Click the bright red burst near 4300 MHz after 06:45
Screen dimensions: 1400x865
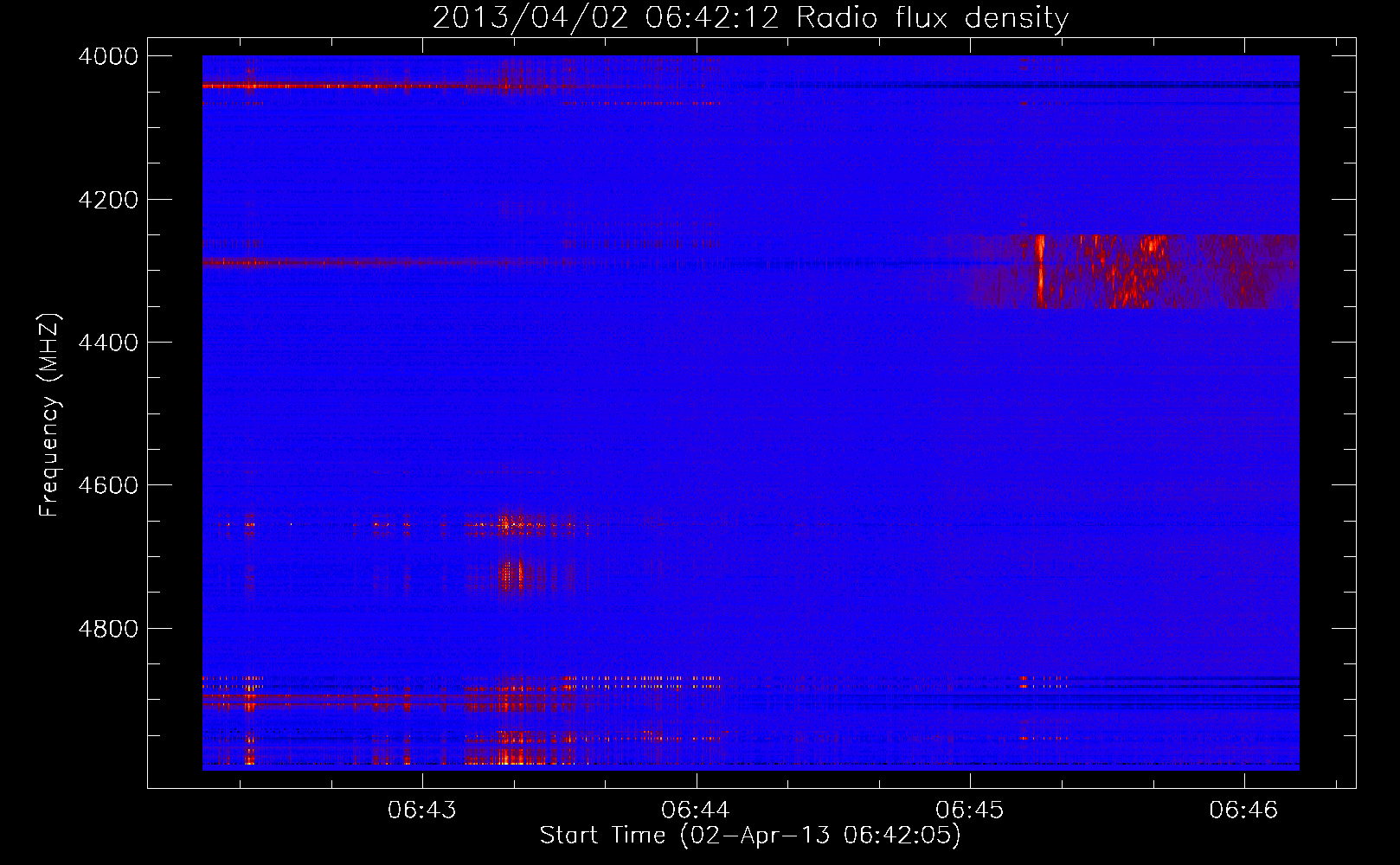pyautogui.click(x=1040, y=271)
